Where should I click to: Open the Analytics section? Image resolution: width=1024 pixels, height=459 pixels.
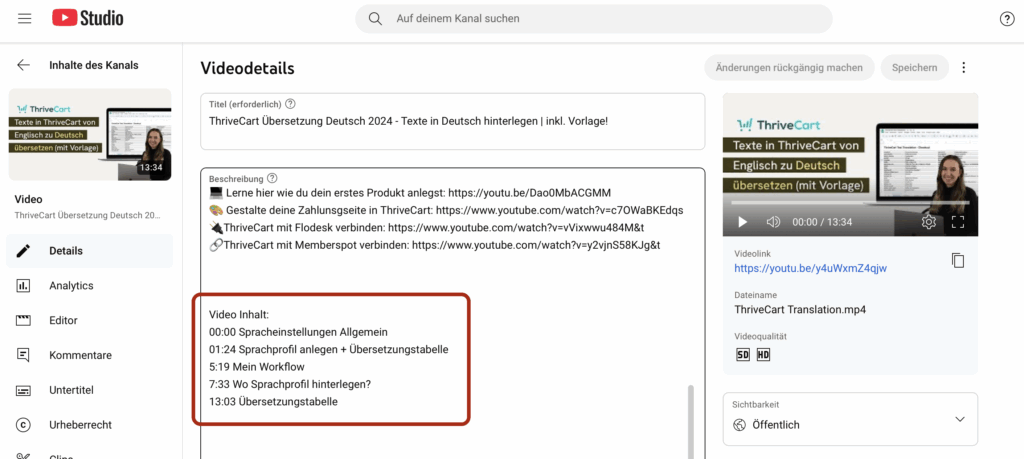click(x=89, y=285)
